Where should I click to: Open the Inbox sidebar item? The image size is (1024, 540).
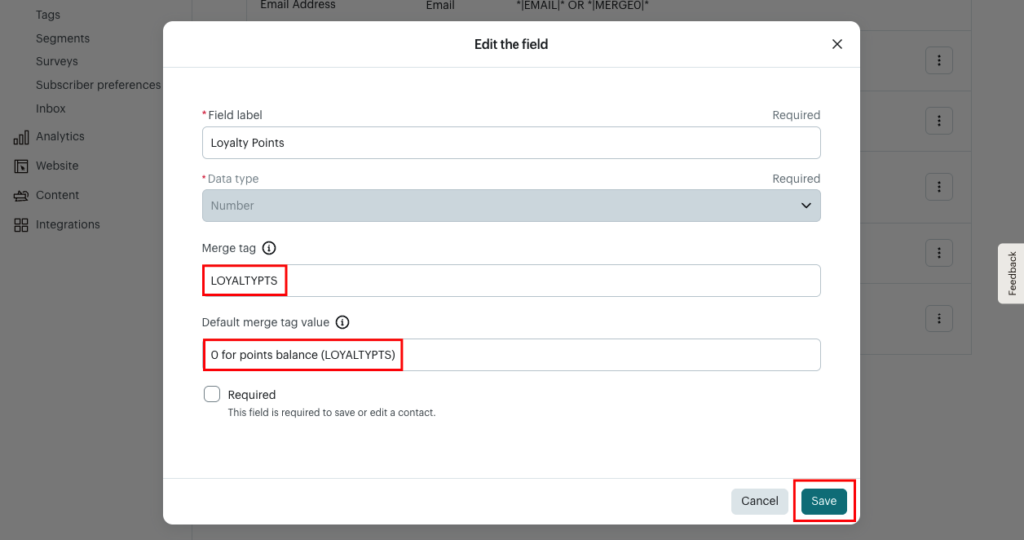(51, 108)
